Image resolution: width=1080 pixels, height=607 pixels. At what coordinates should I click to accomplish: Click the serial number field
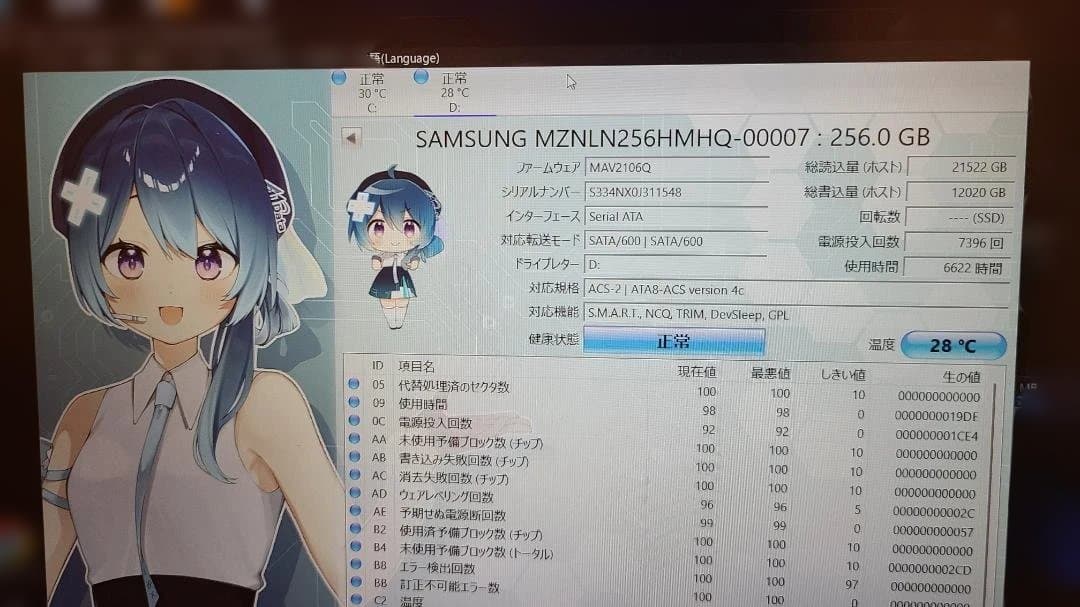[x=676, y=192]
